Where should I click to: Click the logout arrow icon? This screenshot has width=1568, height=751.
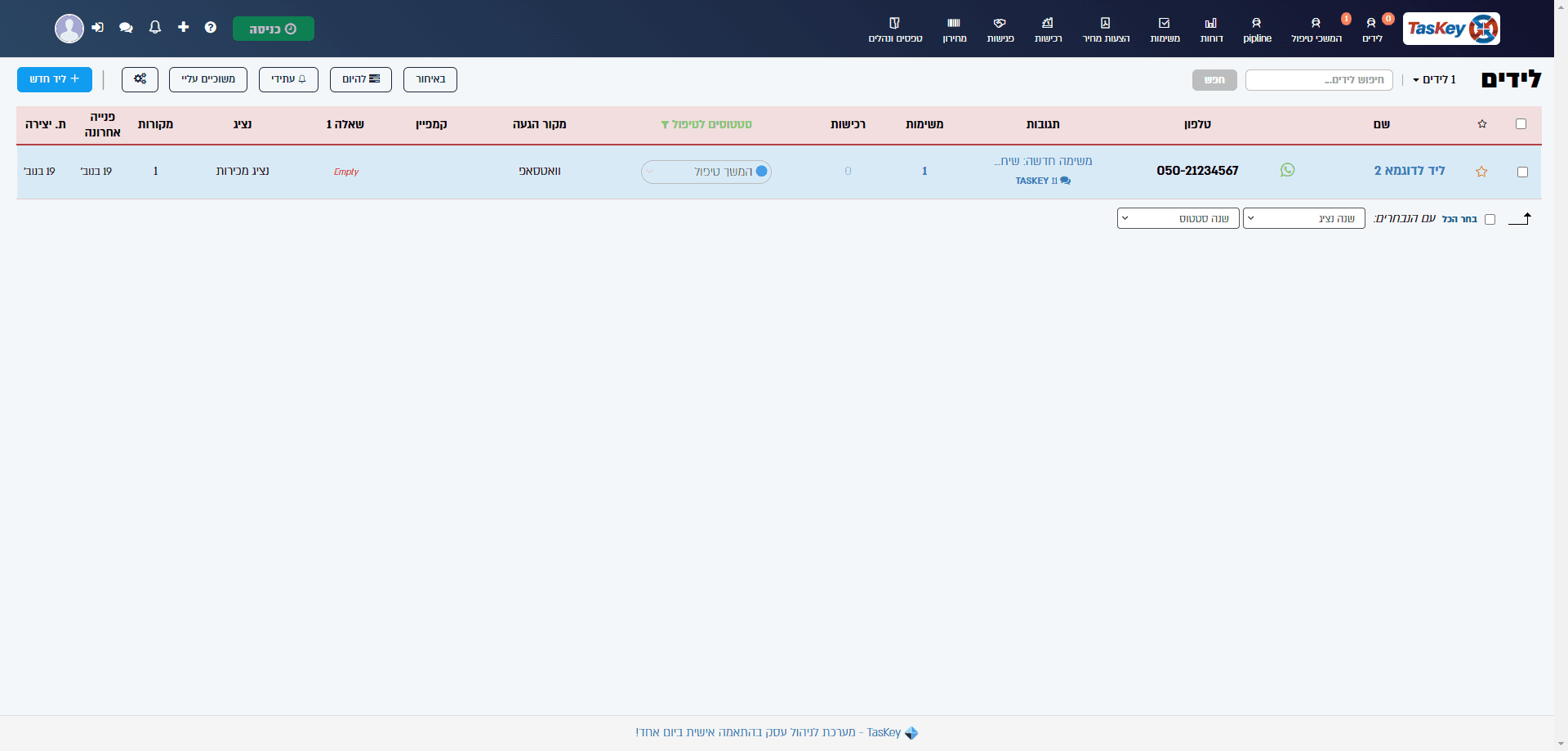(x=98, y=28)
